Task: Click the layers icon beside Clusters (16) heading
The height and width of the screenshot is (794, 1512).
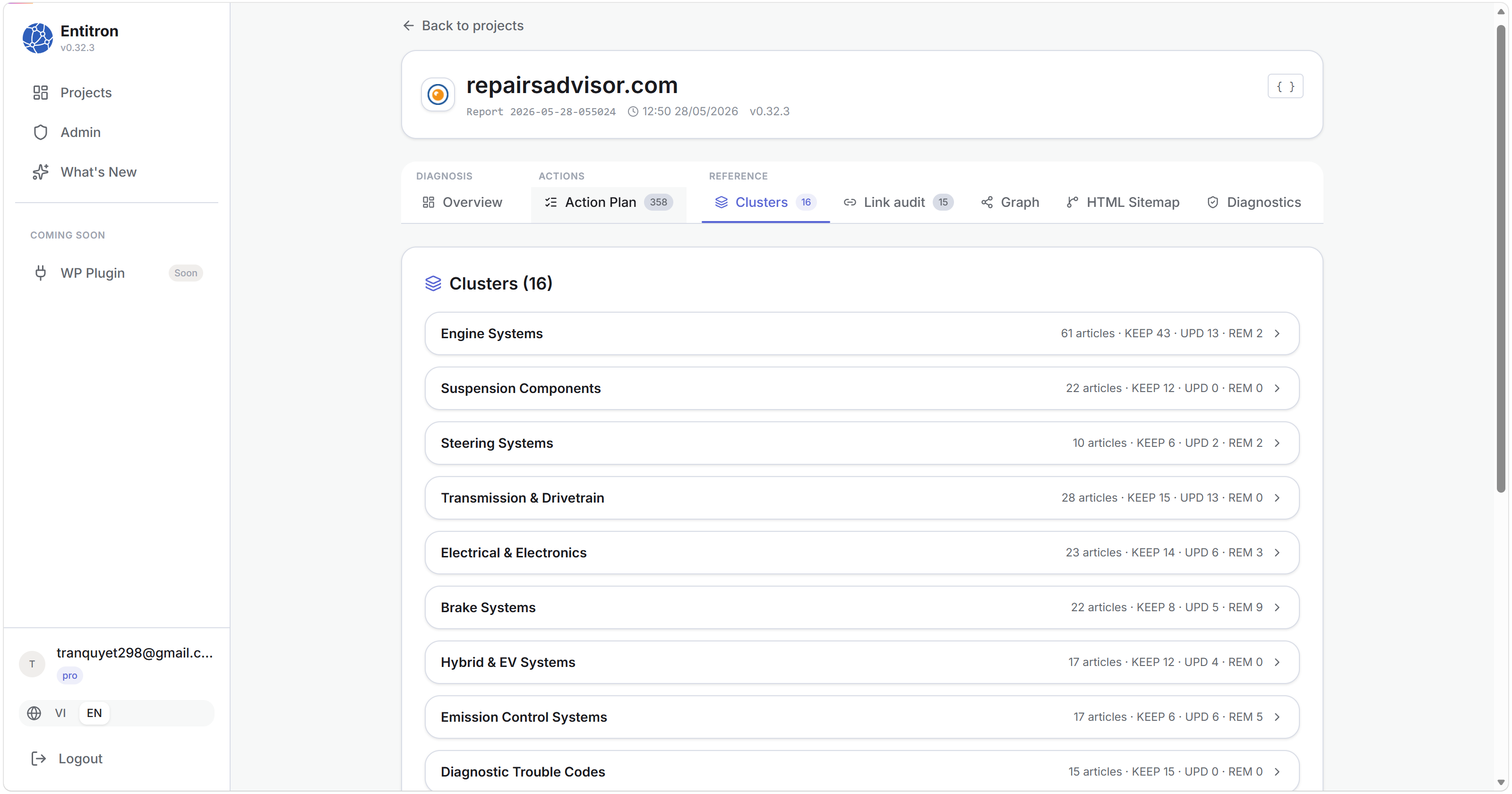Action: (433, 283)
